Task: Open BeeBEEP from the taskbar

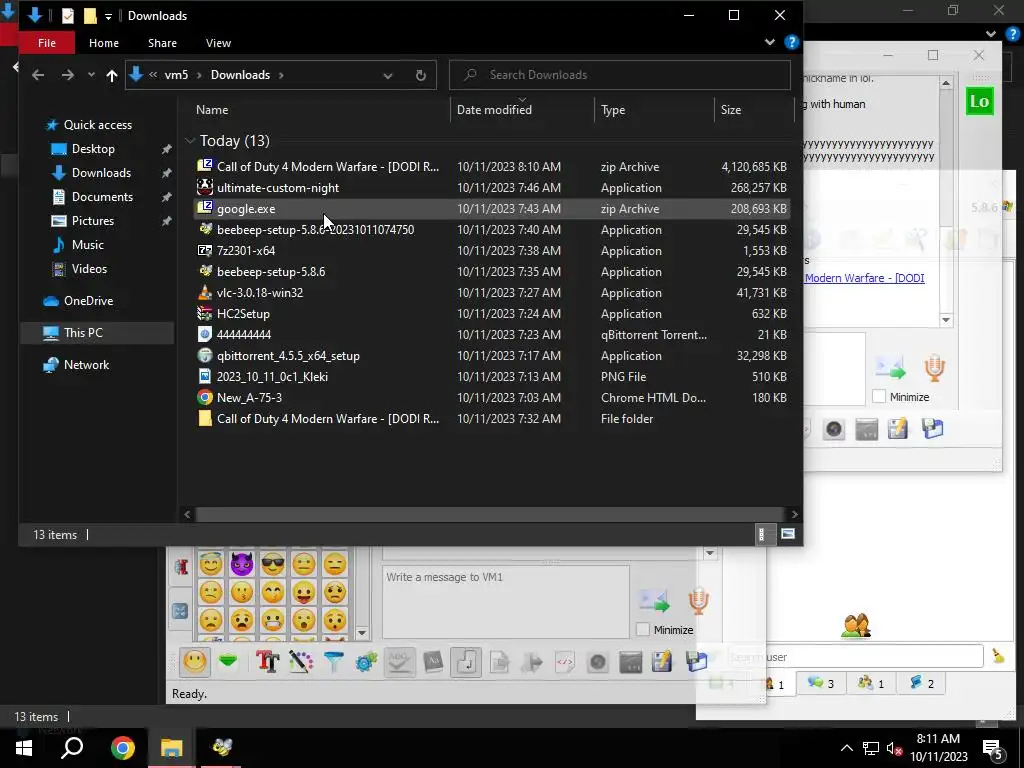Action: (x=221, y=747)
